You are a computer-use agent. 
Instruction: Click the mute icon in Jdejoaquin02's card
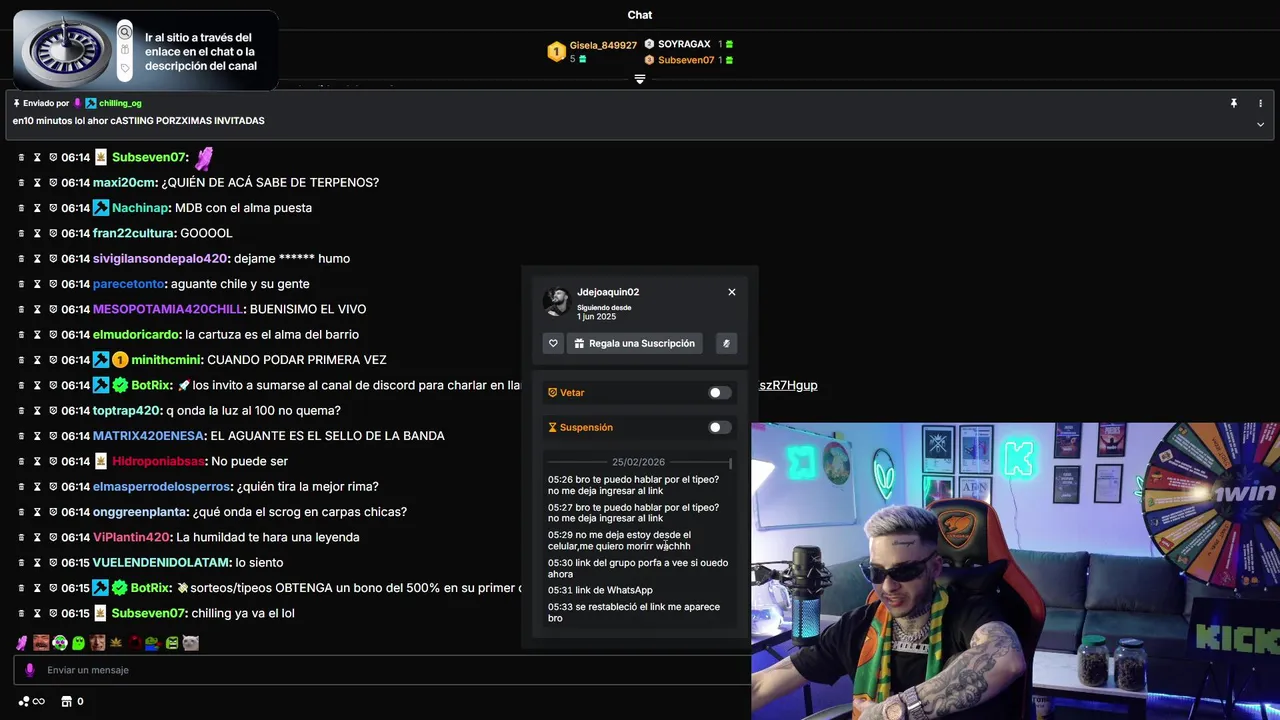pyautogui.click(x=726, y=343)
